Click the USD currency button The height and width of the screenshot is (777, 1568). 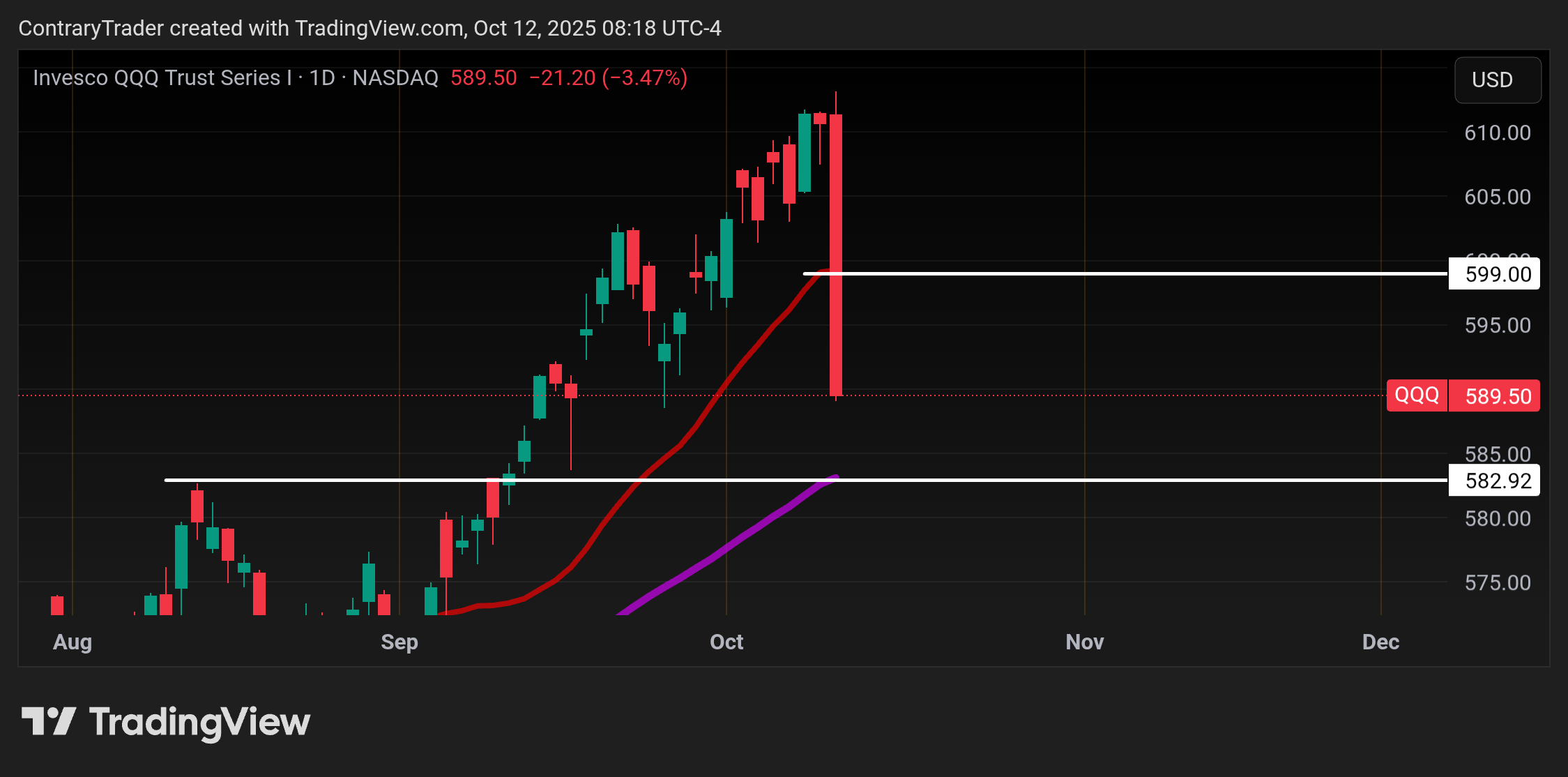pyautogui.click(x=1498, y=80)
